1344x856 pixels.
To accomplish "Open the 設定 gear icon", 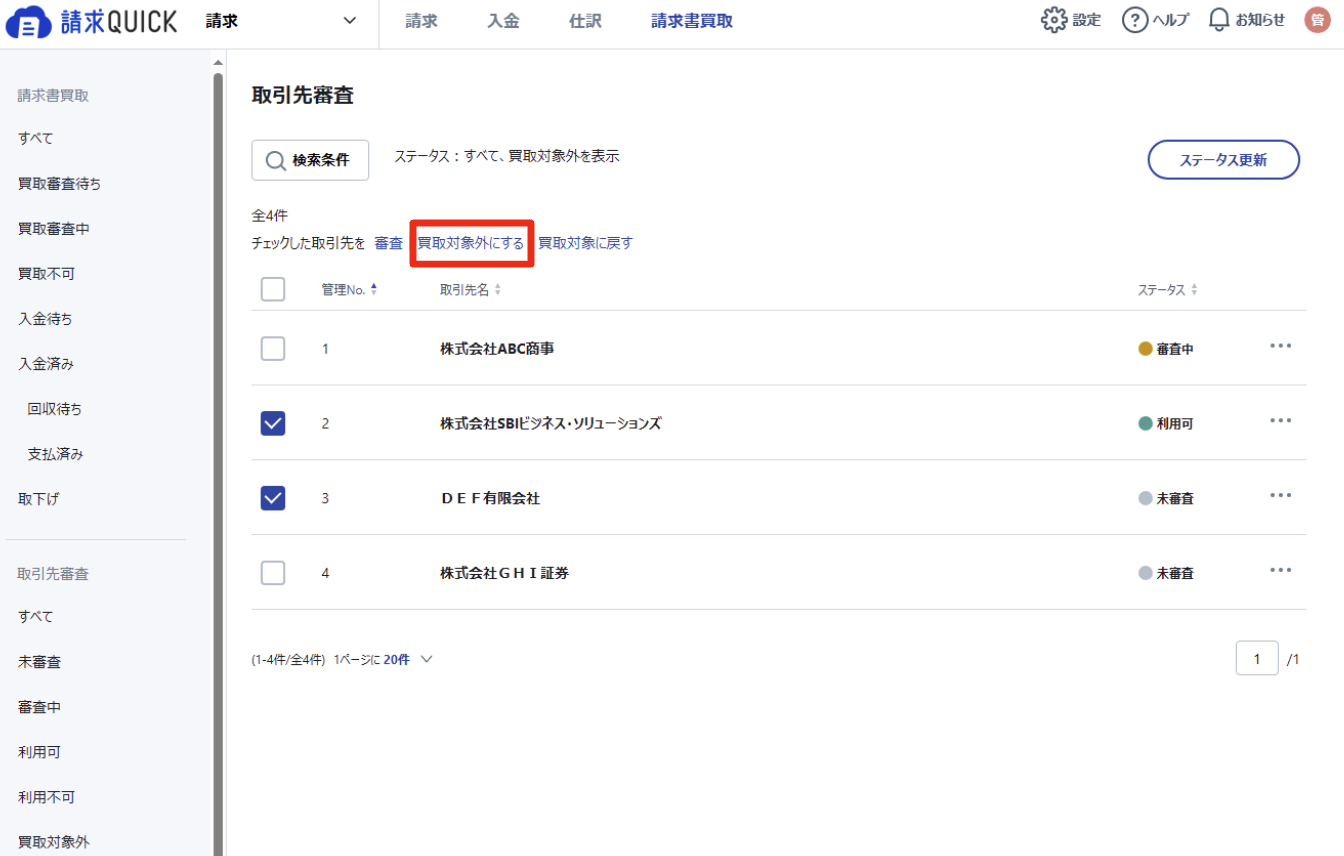I will [1054, 20].
